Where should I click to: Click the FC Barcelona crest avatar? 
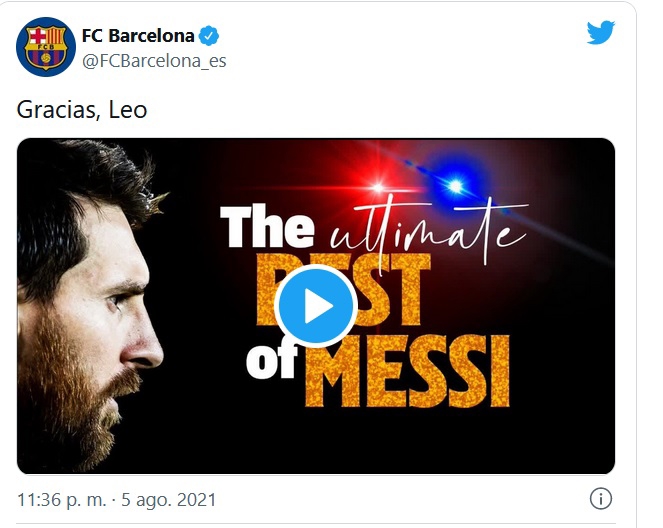click(46, 47)
